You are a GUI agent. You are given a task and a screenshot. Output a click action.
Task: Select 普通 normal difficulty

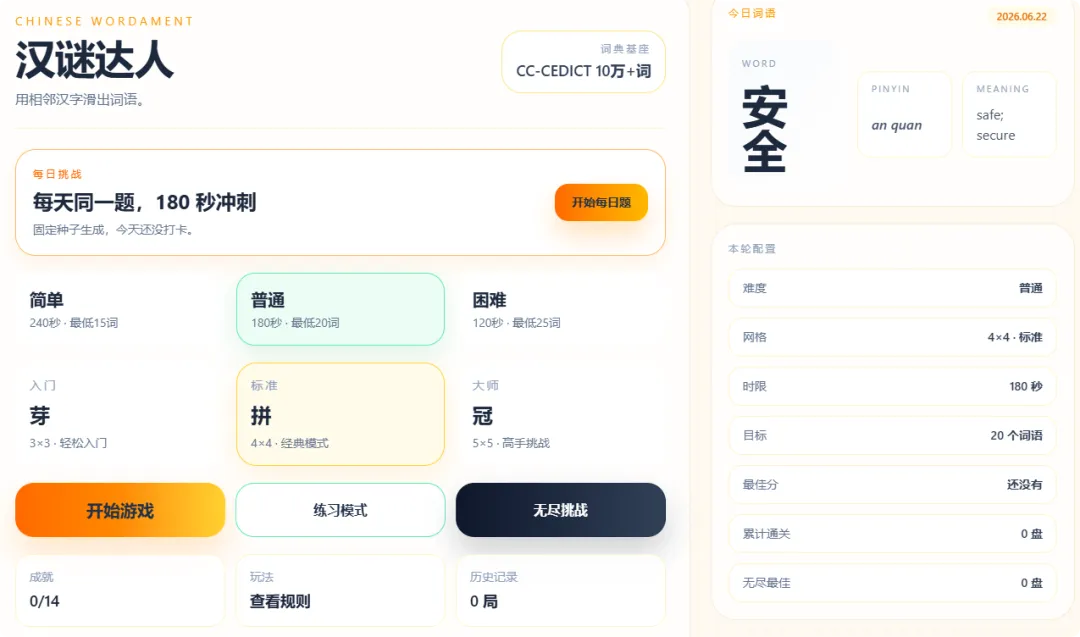click(x=340, y=310)
